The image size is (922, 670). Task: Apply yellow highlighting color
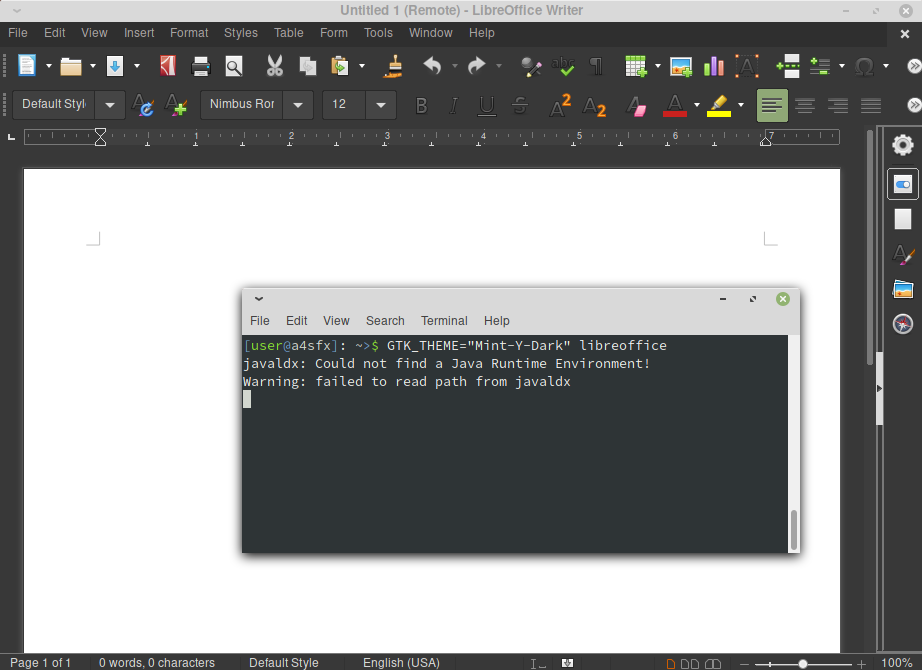coord(719,106)
